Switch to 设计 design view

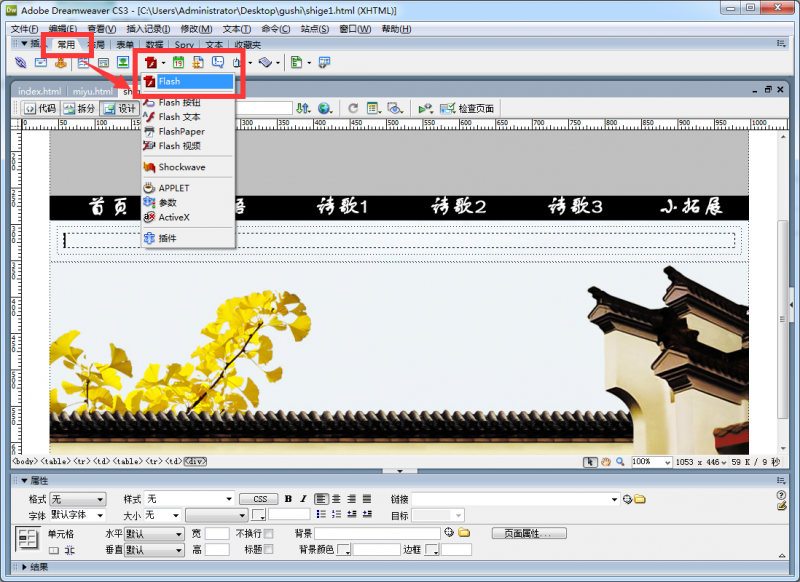tap(120, 108)
